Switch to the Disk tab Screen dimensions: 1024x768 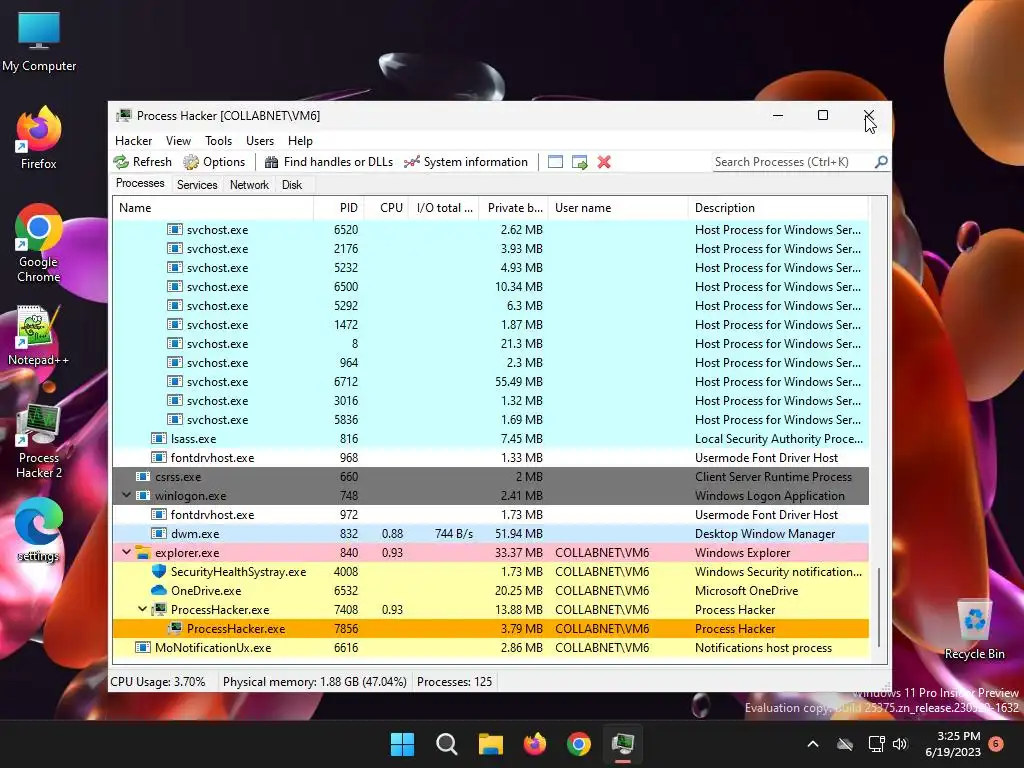(x=292, y=185)
